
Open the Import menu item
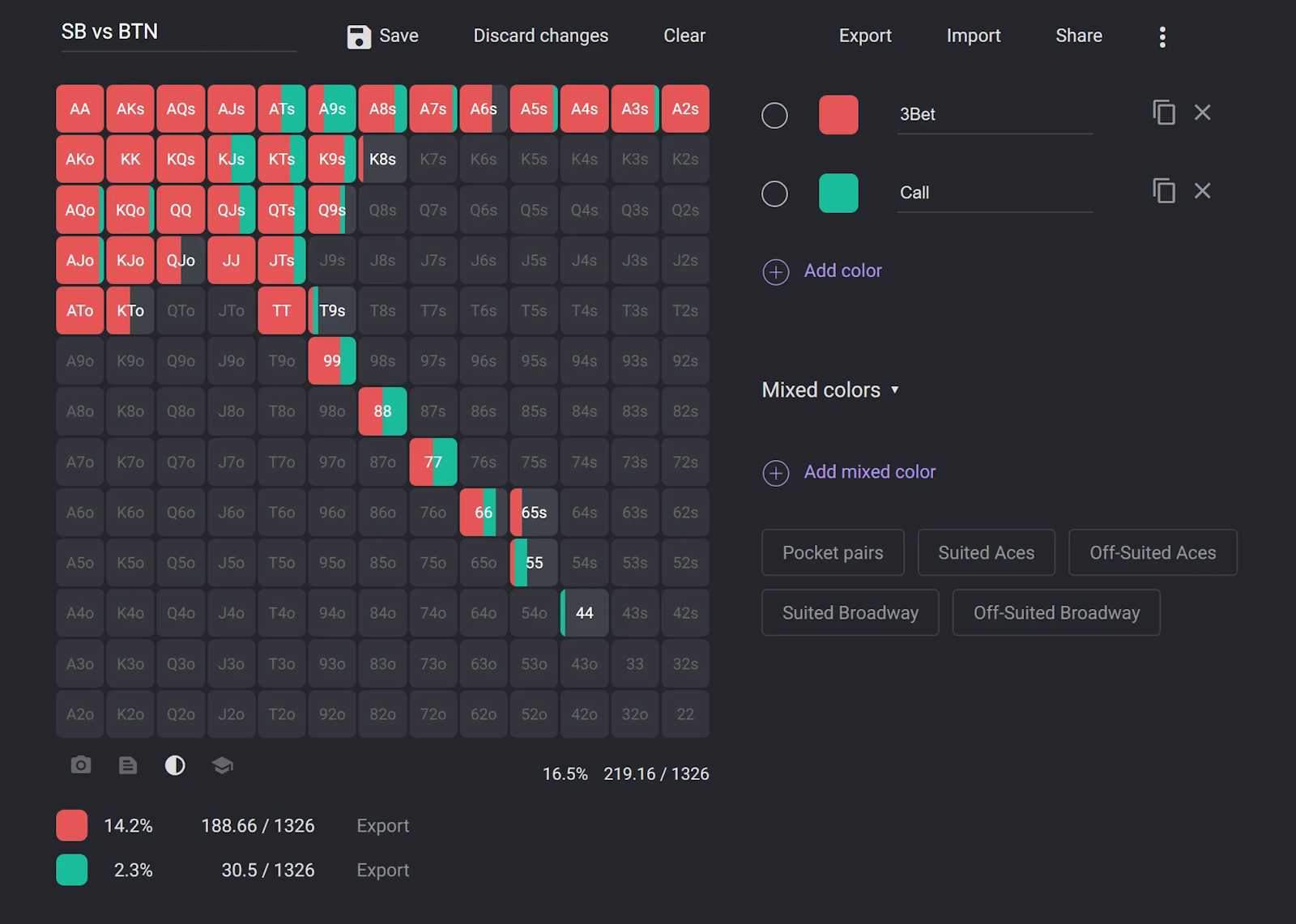coord(974,36)
